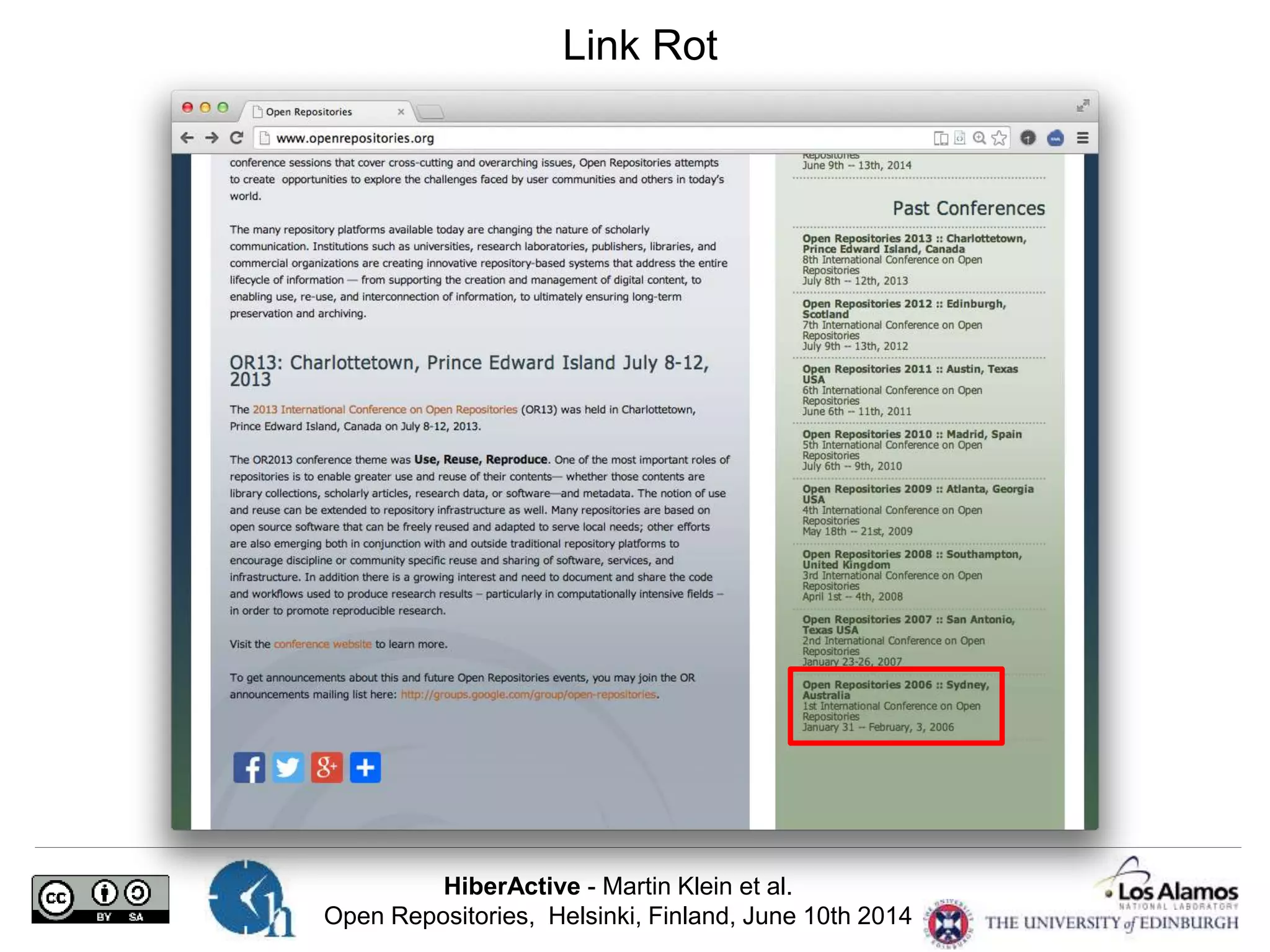Screen dimensions: 1270x952
Task: Open the groups.google.com open-repositories mailing list link
Action: coord(528,694)
